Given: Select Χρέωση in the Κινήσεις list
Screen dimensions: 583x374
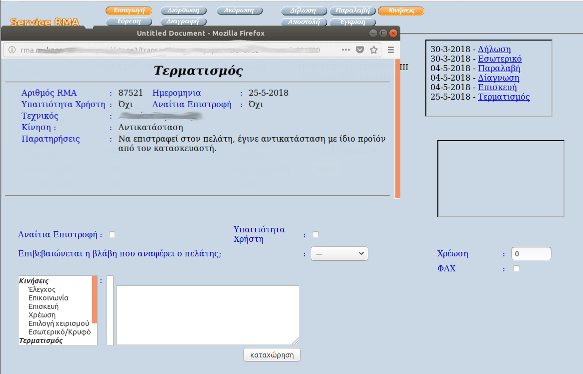Looking at the screenshot, I should [x=42, y=315].
